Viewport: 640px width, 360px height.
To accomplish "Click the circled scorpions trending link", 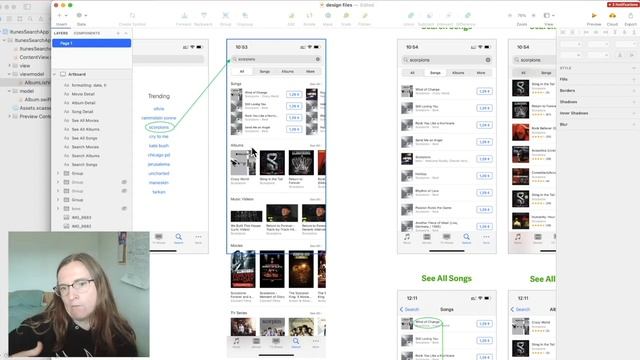I will tap(159, 127).
